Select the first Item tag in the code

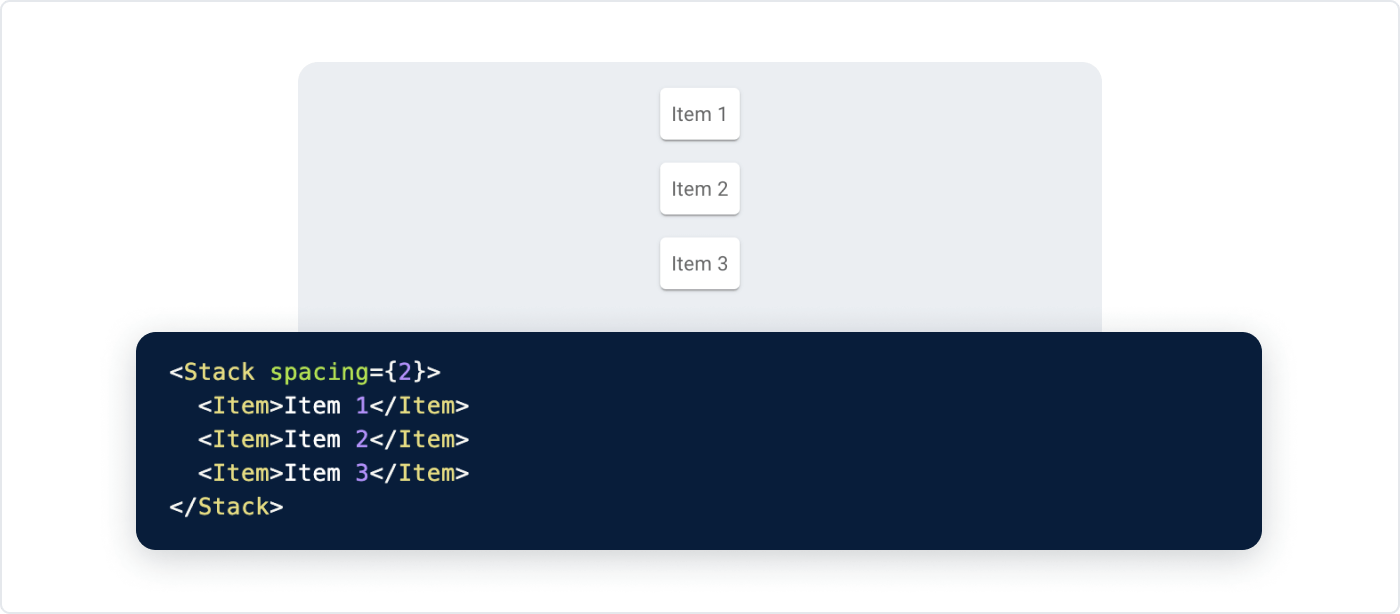click(x=240, y=405)
